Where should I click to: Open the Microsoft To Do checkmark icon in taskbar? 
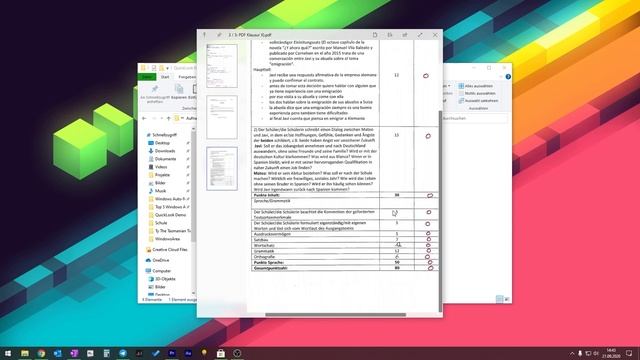click(156, 353)
